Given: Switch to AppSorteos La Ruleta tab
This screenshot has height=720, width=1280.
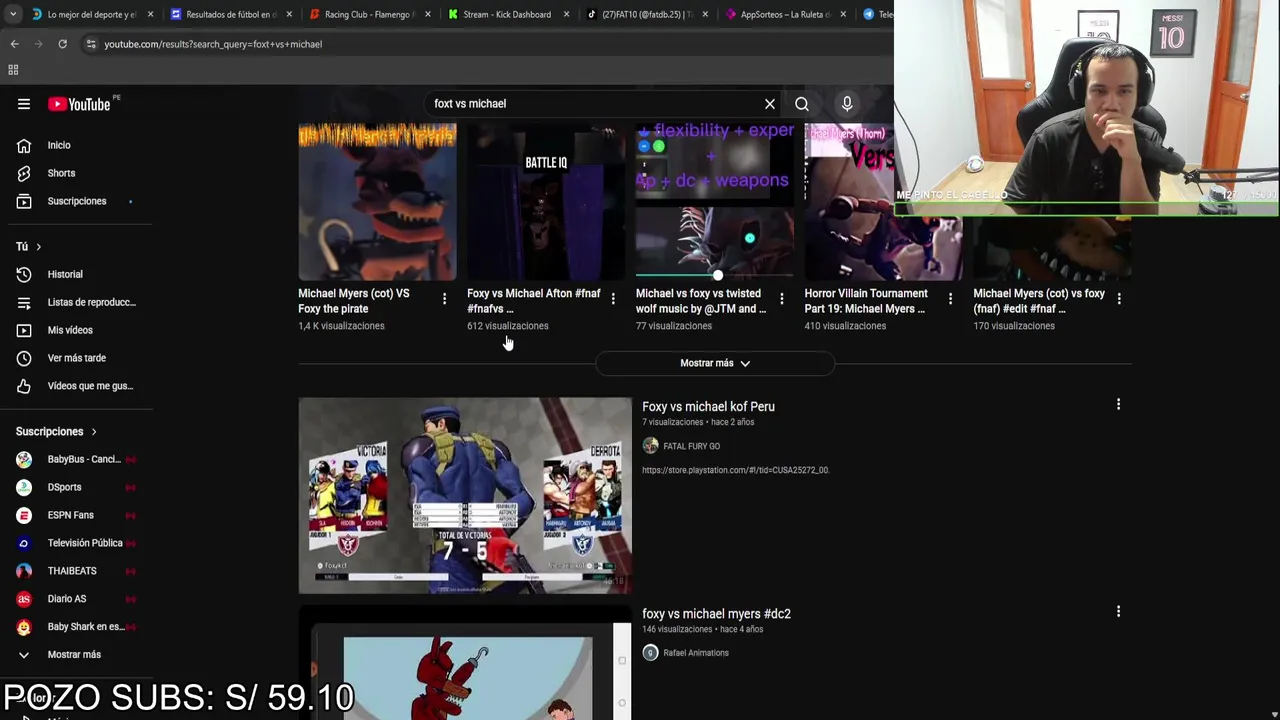Looking at the screenshot, I should 785,14.
